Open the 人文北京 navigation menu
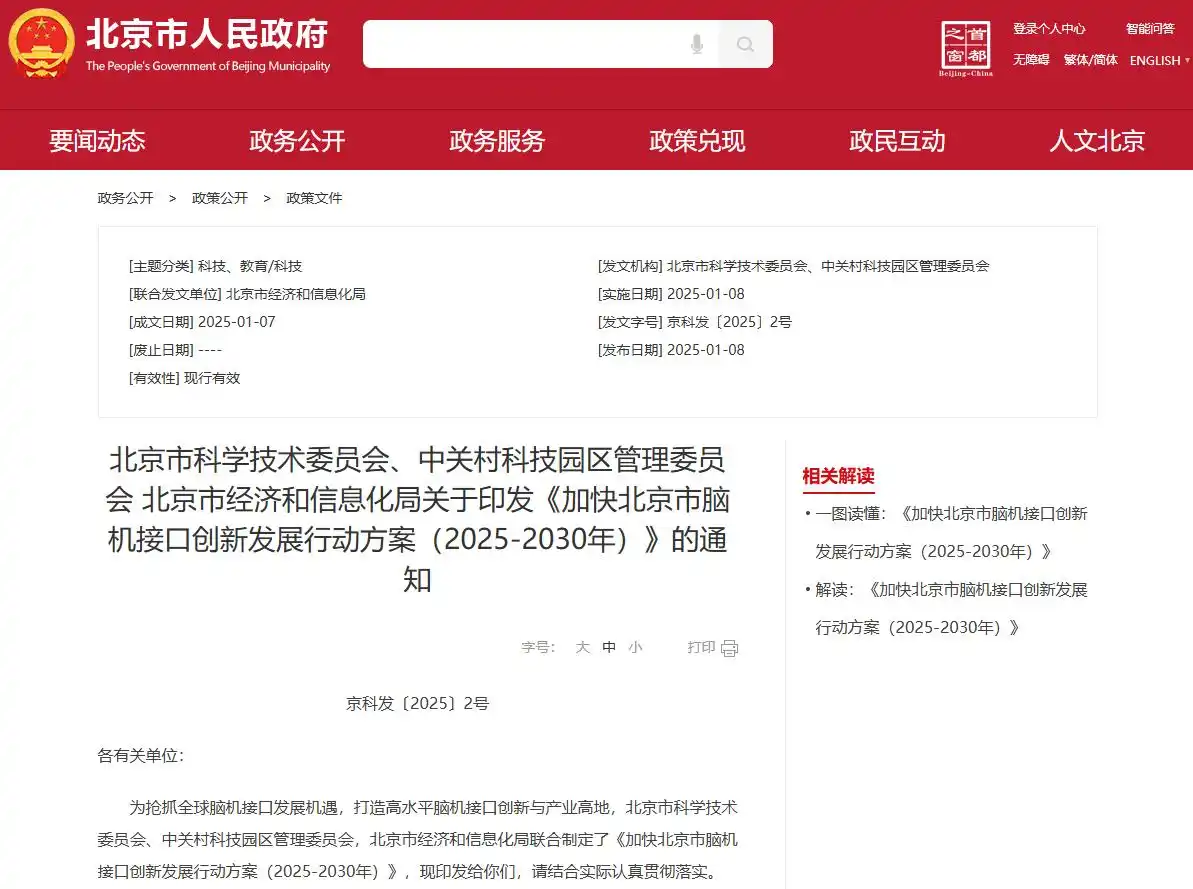 1096,141
